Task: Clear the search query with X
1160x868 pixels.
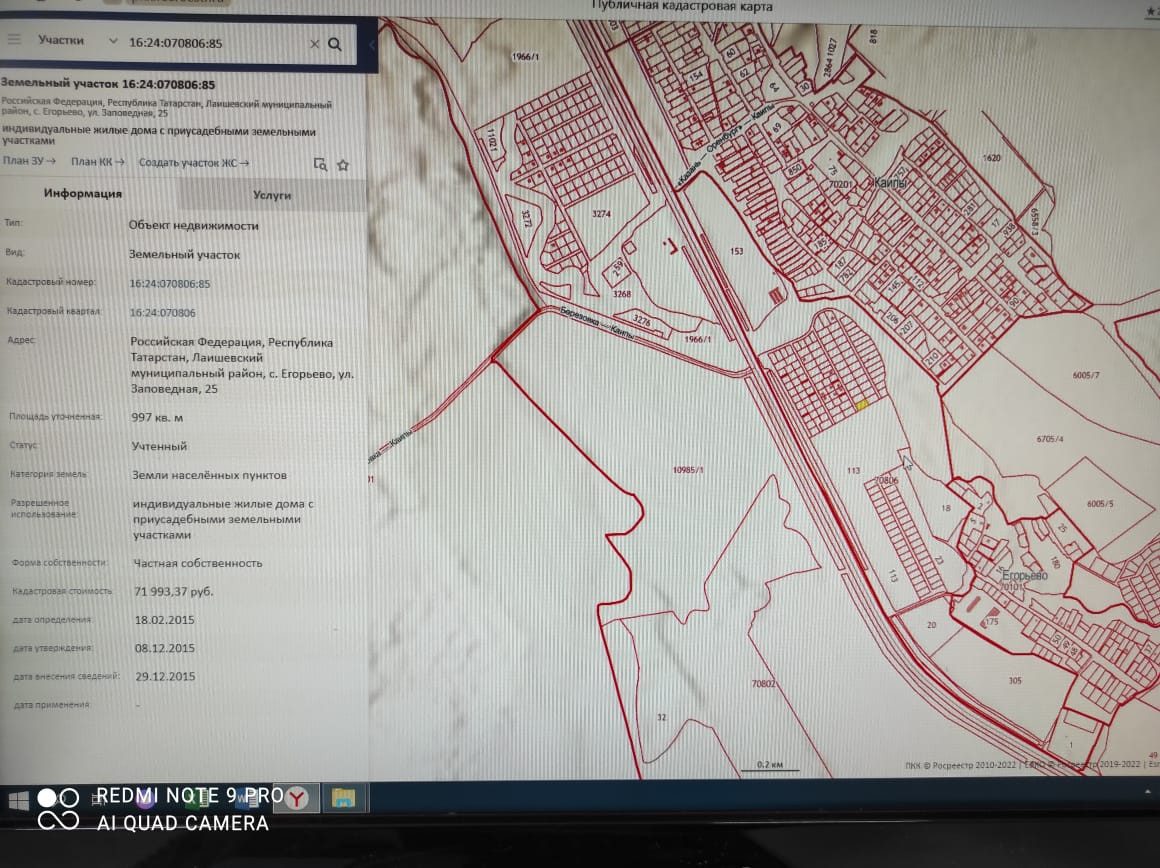Action: (314, 44)
